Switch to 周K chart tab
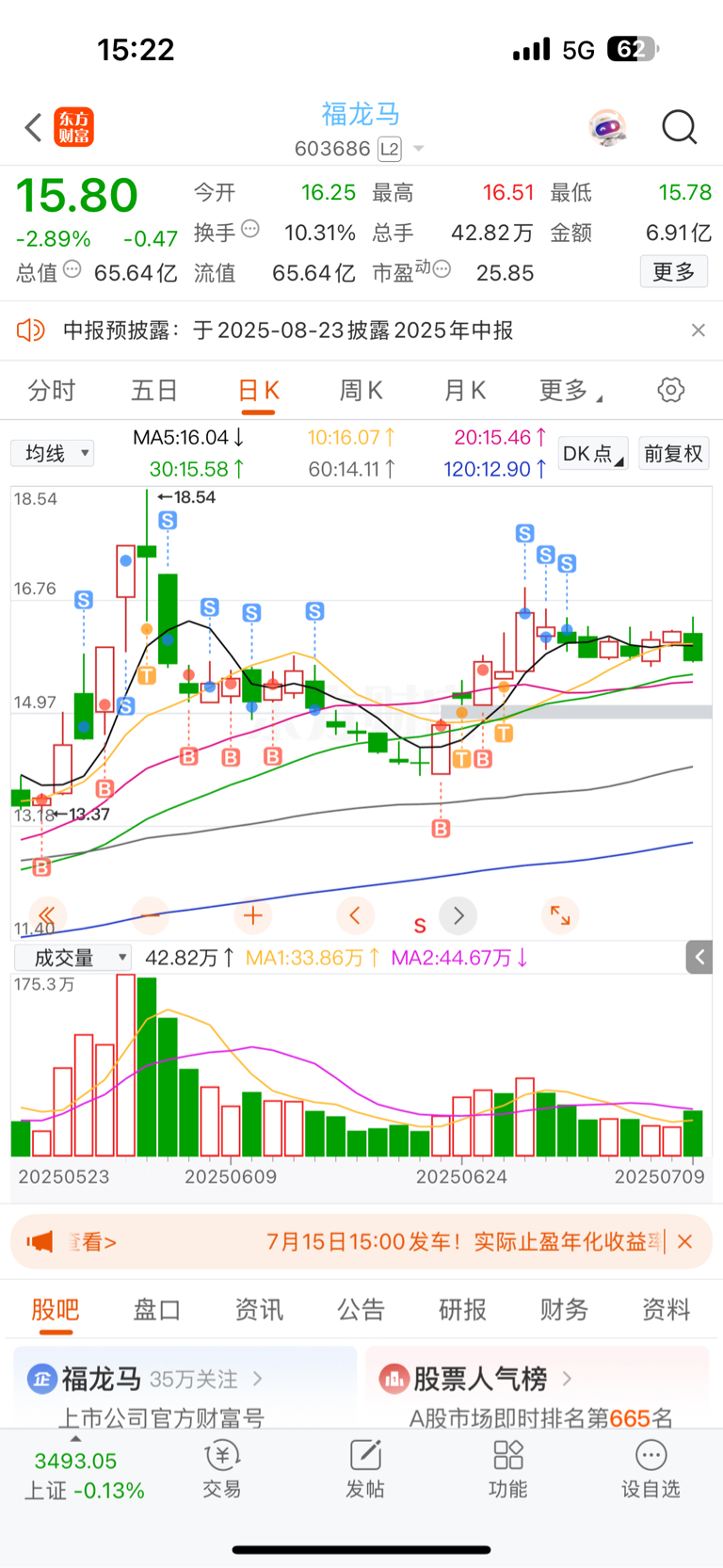723x1568 pixels. coord(361,390)
